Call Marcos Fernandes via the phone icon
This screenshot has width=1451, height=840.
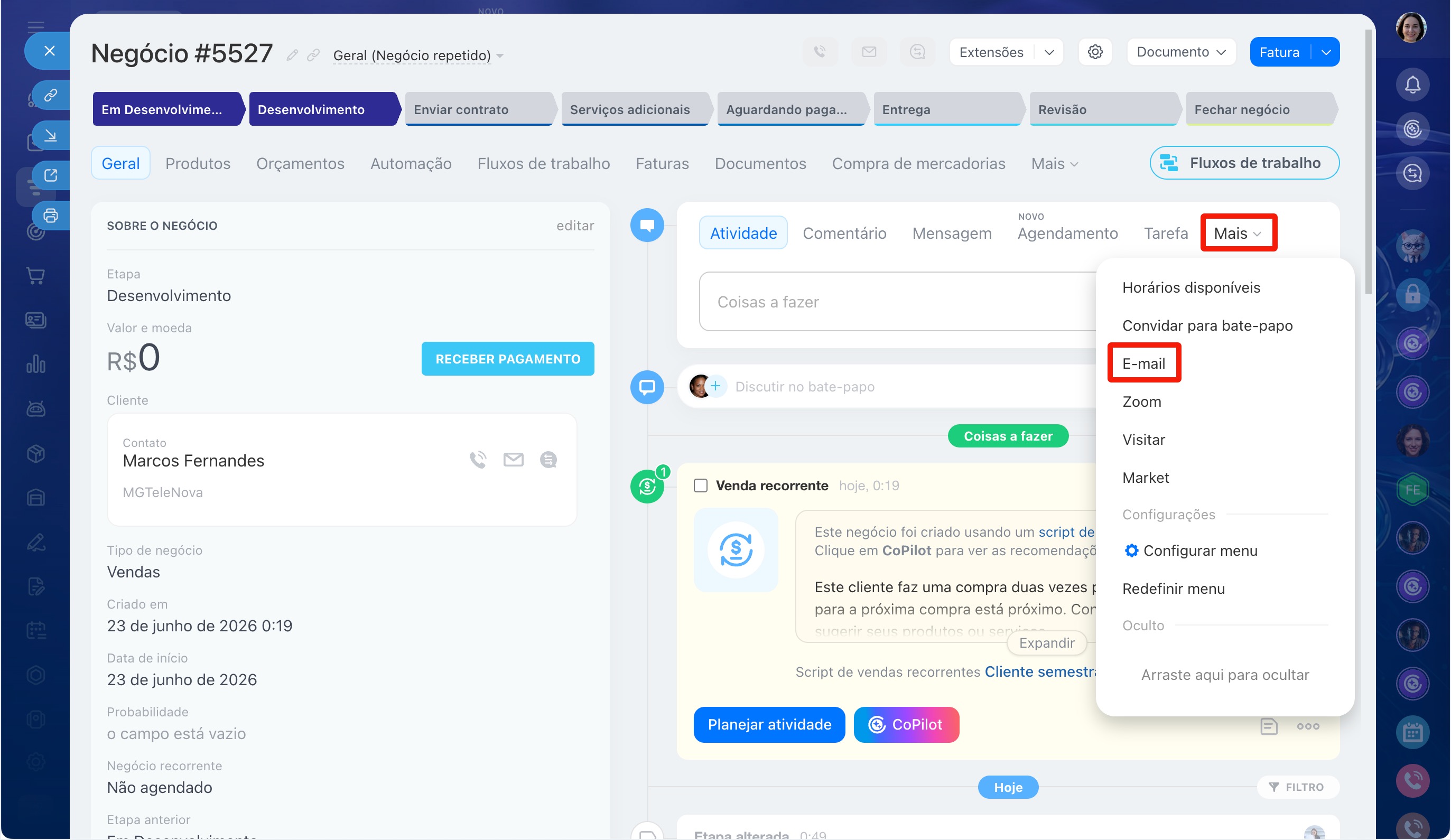478,460
